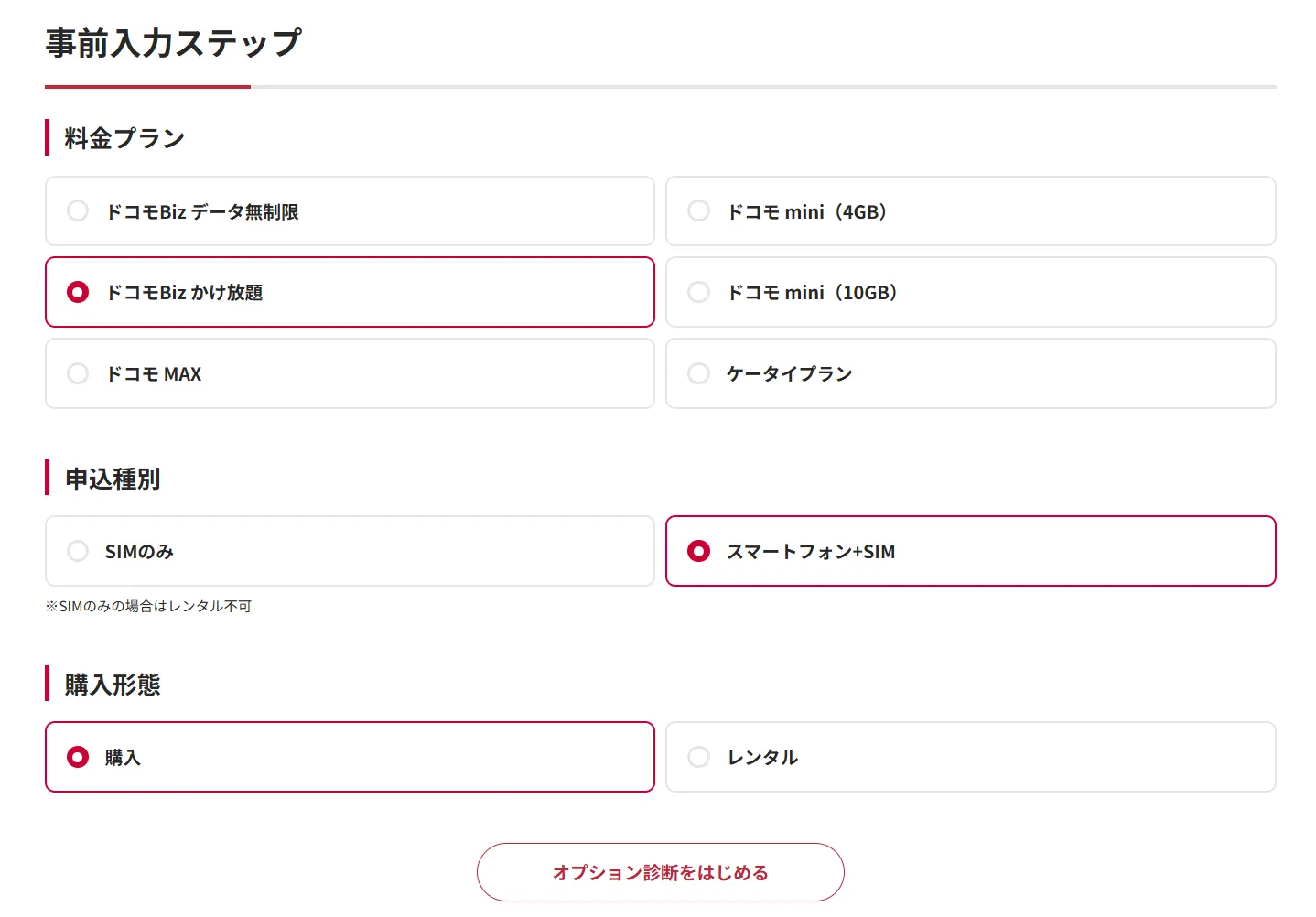The width and height of the screenshot is (1316, 917).
Task: Click the 購入形態 section heading
Action: pos(113,685)
